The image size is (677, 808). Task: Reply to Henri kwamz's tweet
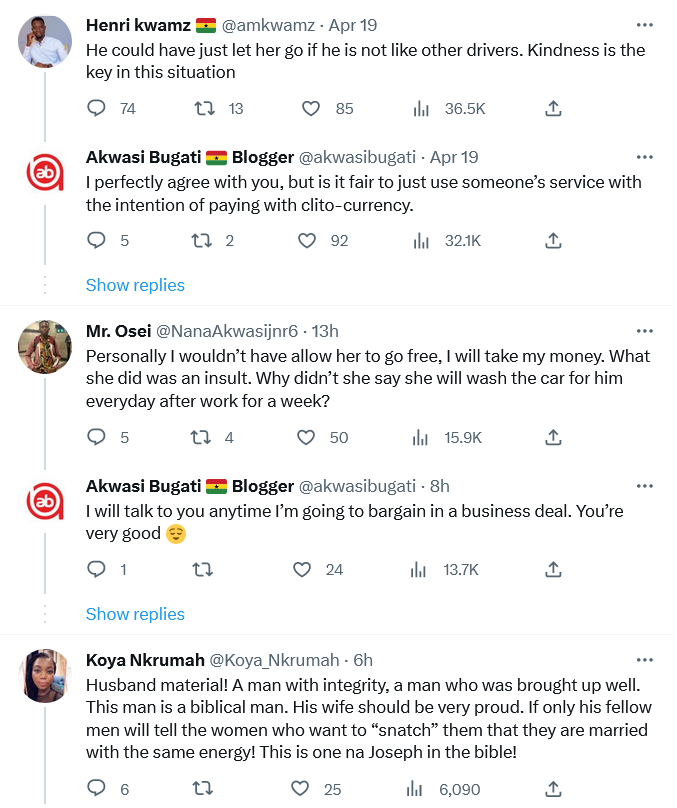[x=97, y=108]
